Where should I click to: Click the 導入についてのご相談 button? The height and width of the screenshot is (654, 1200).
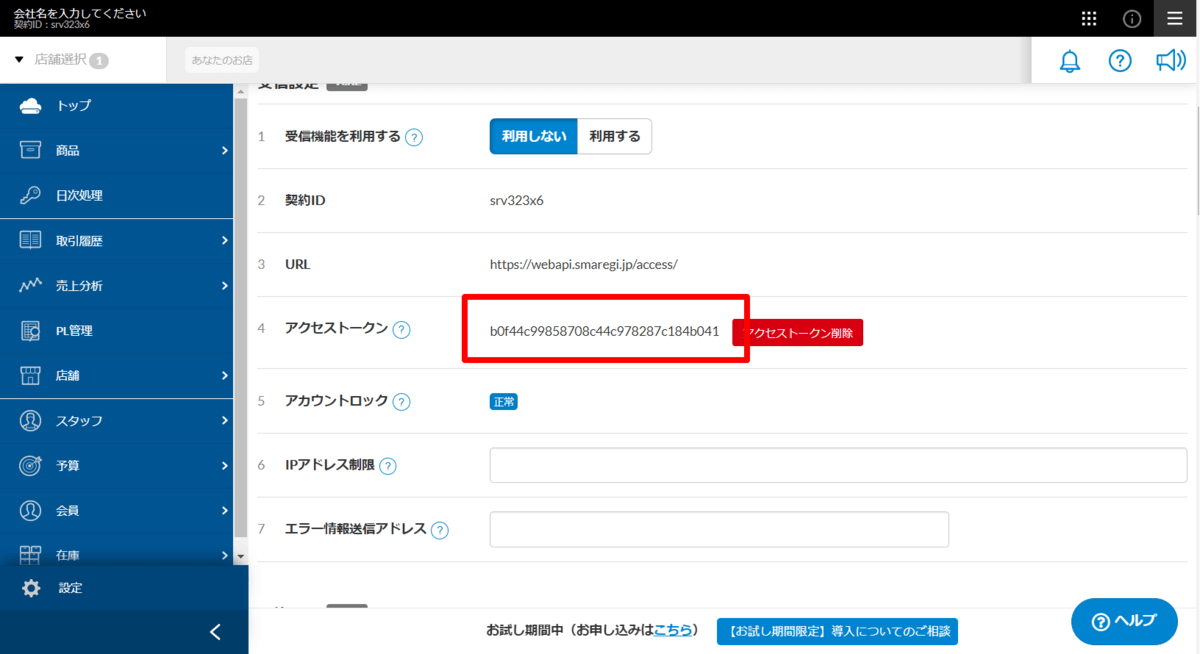pyautogui.click(x=838, y=632)
